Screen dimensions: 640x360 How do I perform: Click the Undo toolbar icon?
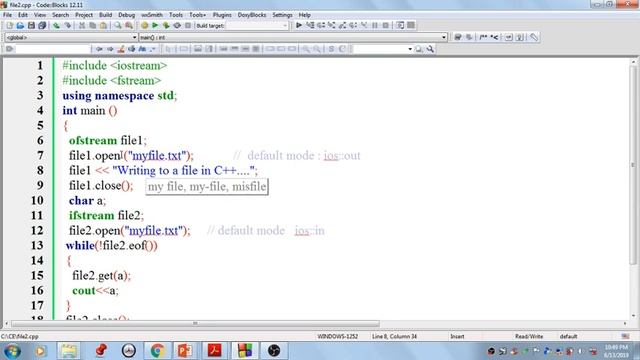pos(56,25)
